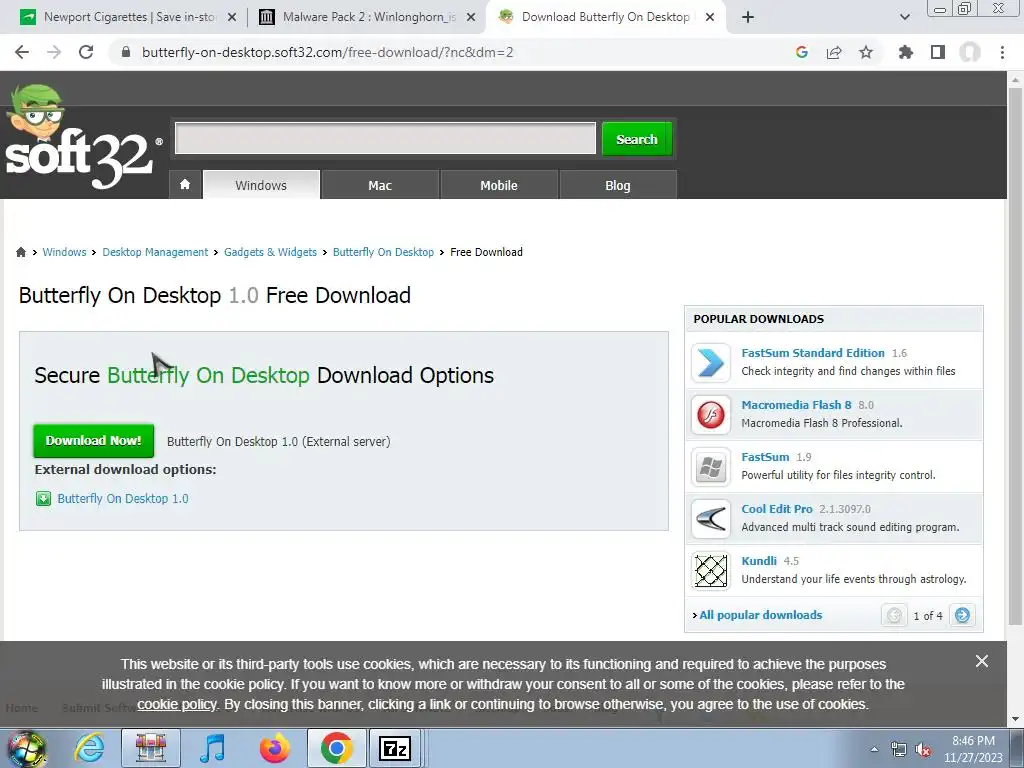Image resolution: width=1024 pixels, height=768 pixels.
Task: Click the FastSum 1.9 Windows-logo icon
Action: pos(711,467)
